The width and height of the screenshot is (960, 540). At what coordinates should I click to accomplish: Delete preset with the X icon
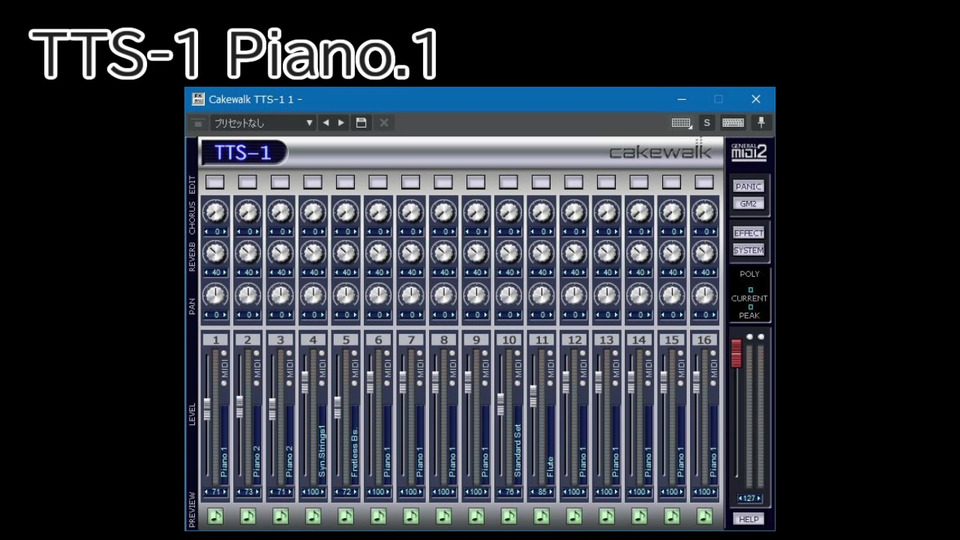[384, 122]
